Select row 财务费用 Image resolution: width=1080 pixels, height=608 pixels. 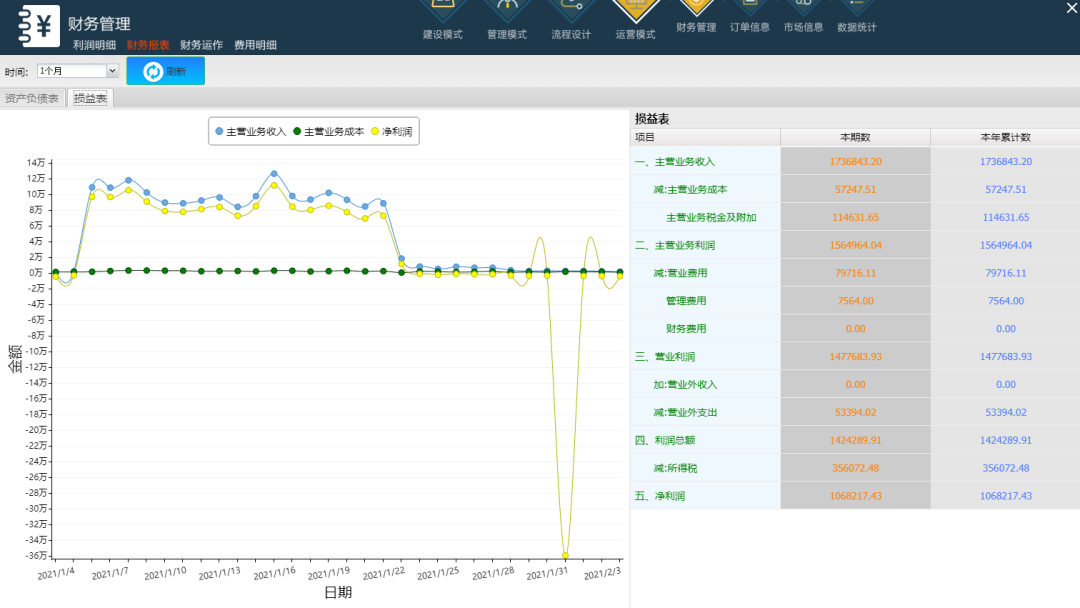(855, 328)
